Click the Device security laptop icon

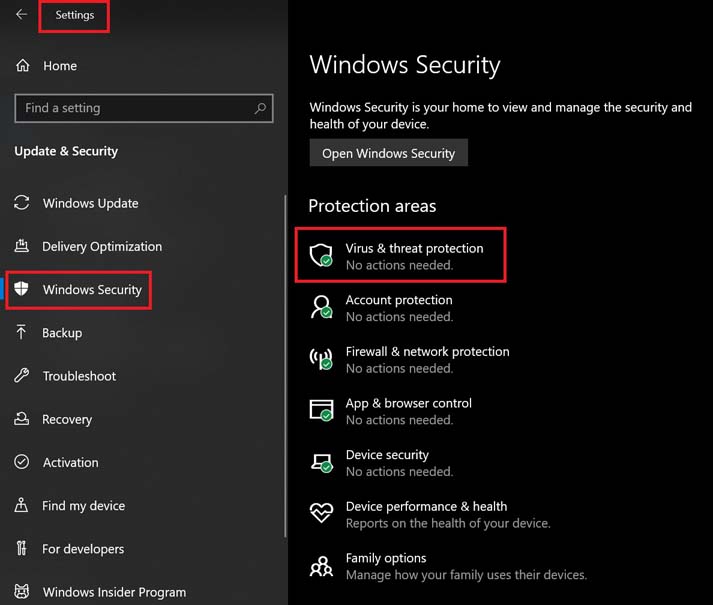pyautogui.click(x=321, y=462)
